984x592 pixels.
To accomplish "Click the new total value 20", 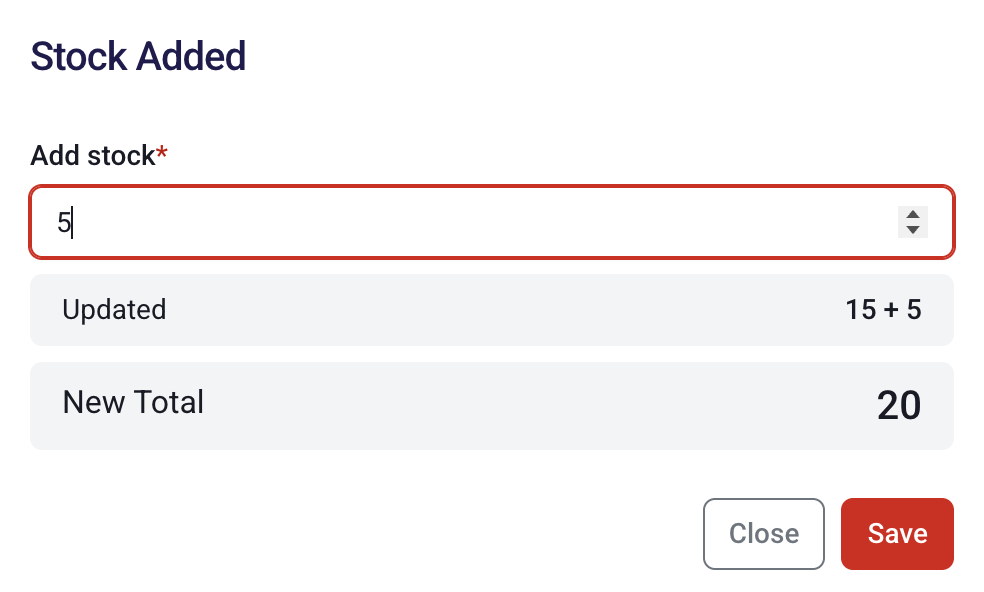I will pyautogui.click(x=898, y=406).
